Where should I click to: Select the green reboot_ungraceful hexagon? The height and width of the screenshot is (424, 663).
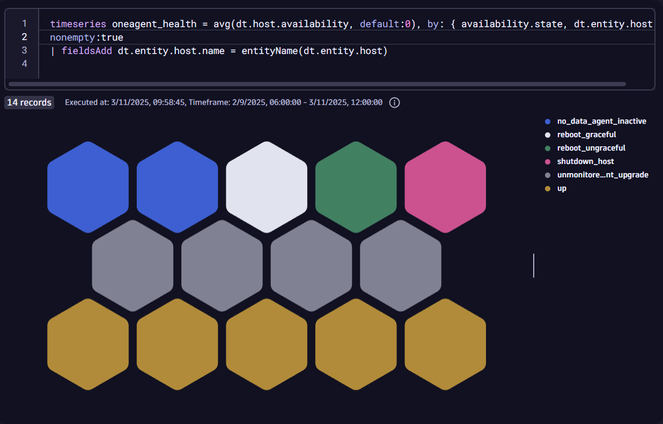355,186
